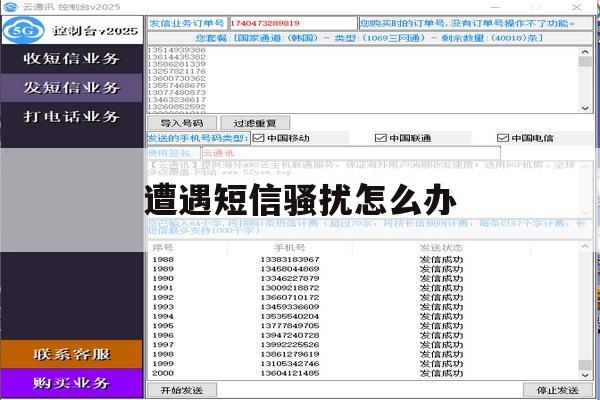Viewport: 600px width, 400px height.
Task: Click 手机号 column header
Action: pyautogui.click(x=290, y=248)
